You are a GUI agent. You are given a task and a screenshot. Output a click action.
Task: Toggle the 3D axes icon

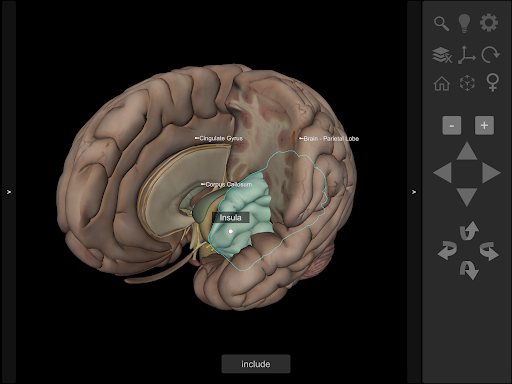[466, 55]
